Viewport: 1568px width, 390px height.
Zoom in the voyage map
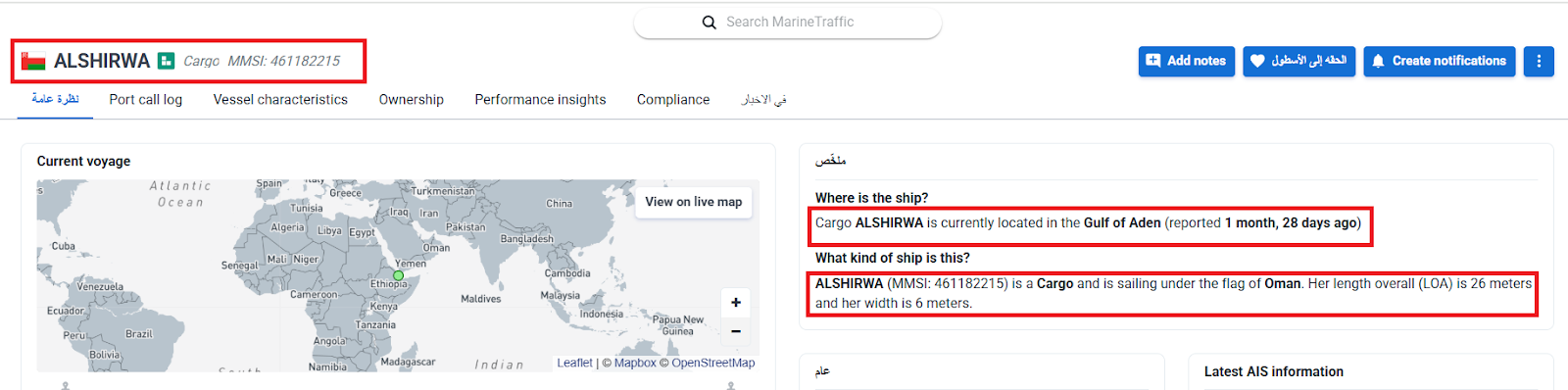click(736, 303)
